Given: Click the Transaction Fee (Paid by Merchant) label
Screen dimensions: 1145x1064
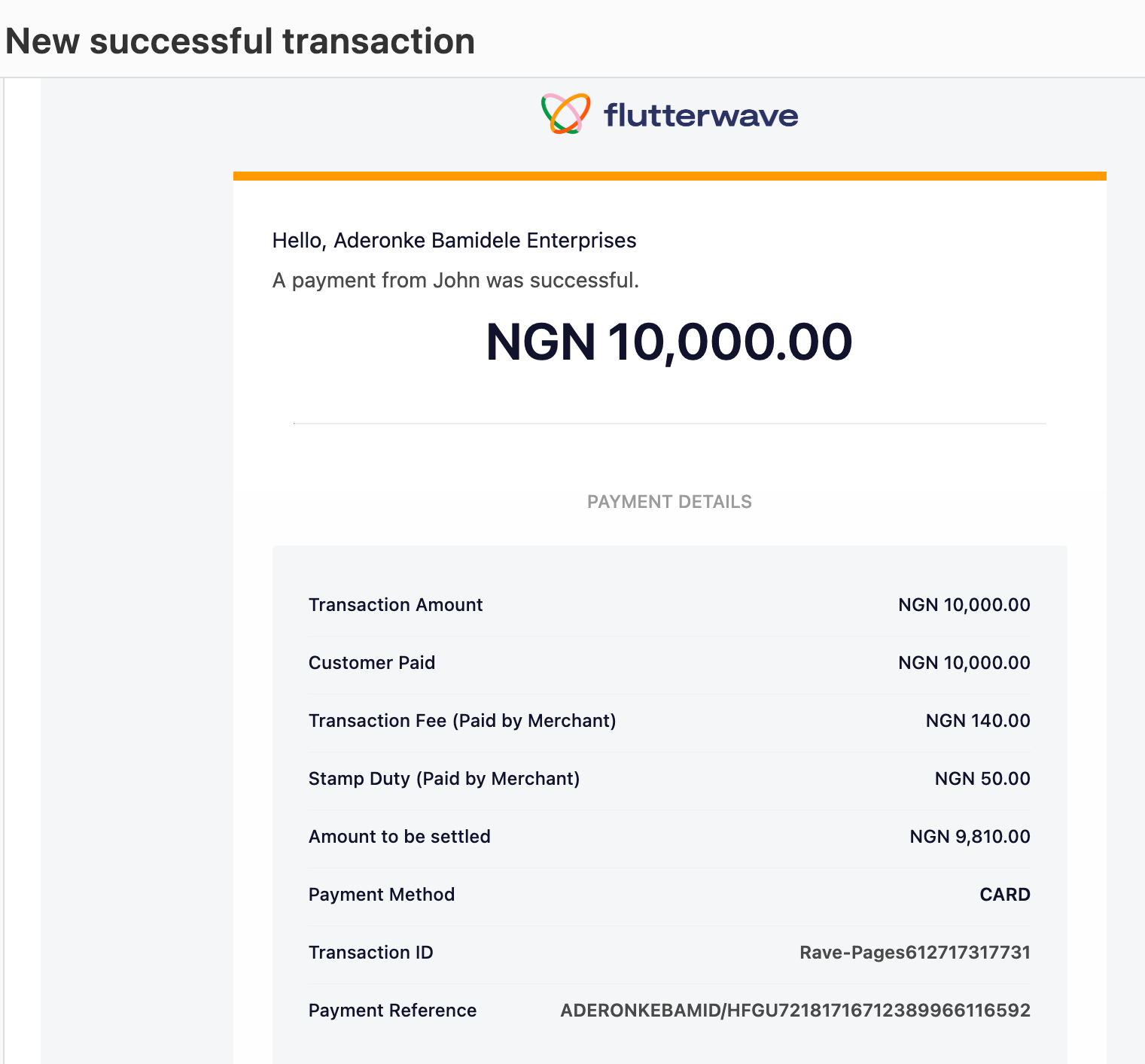Looking at the screenshot, I should (x=462, y=721).
